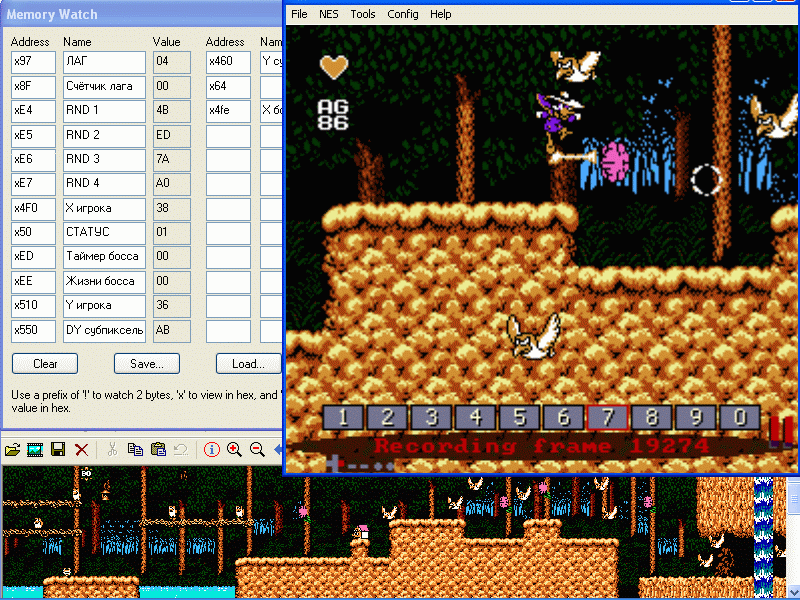Click the Жизни босса name field
Screen dimensions: 800x600
(x=104, y=282)
